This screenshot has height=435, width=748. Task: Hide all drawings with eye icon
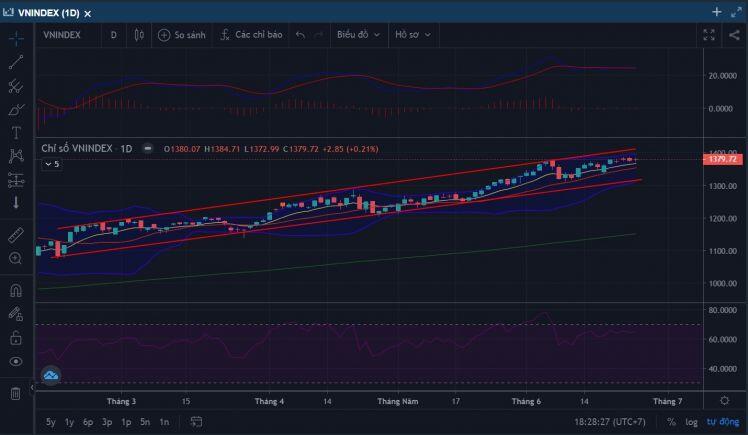tap(16, 362)
